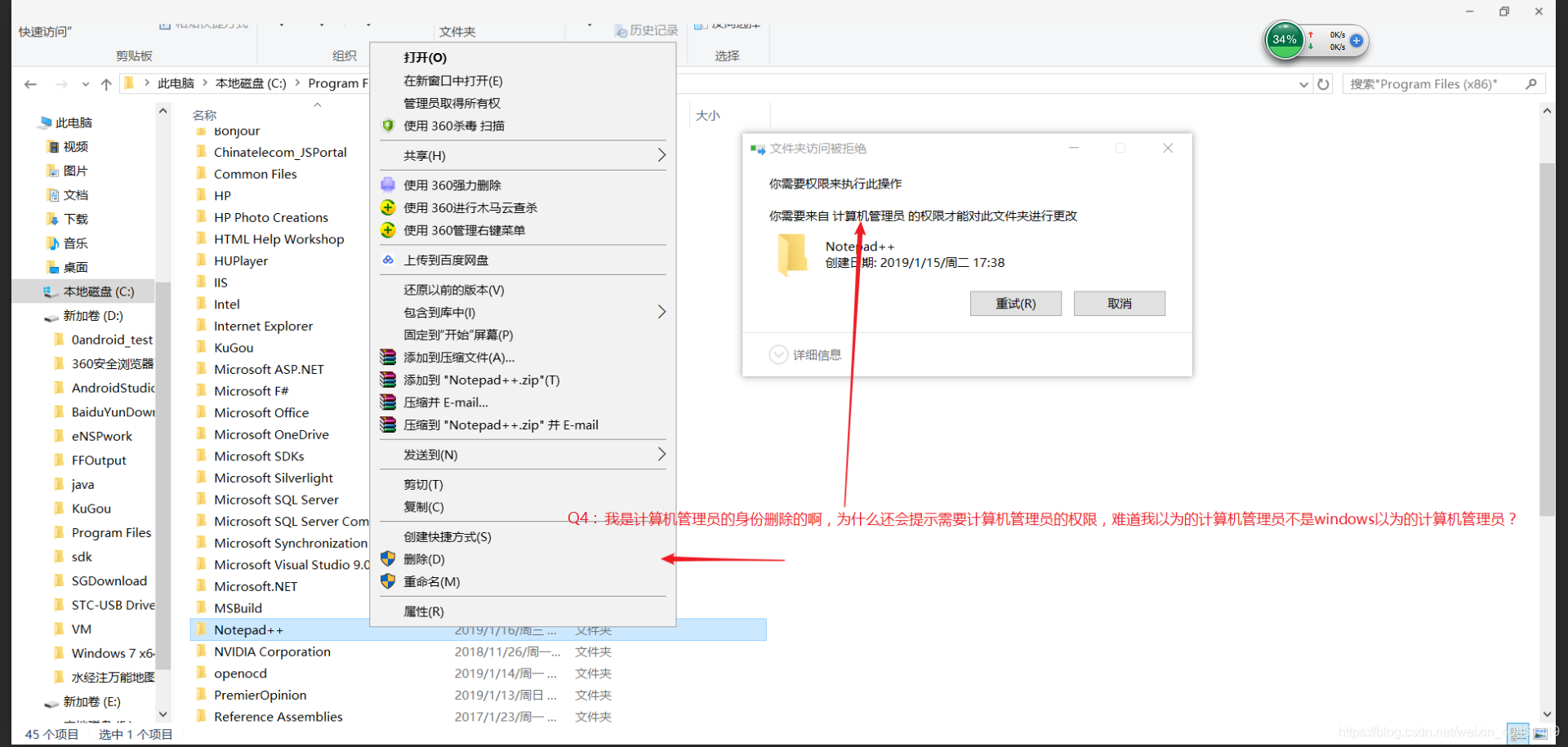Click 本地磁盘 (C:) in the breadcrumb path

(x=251, y=83)
